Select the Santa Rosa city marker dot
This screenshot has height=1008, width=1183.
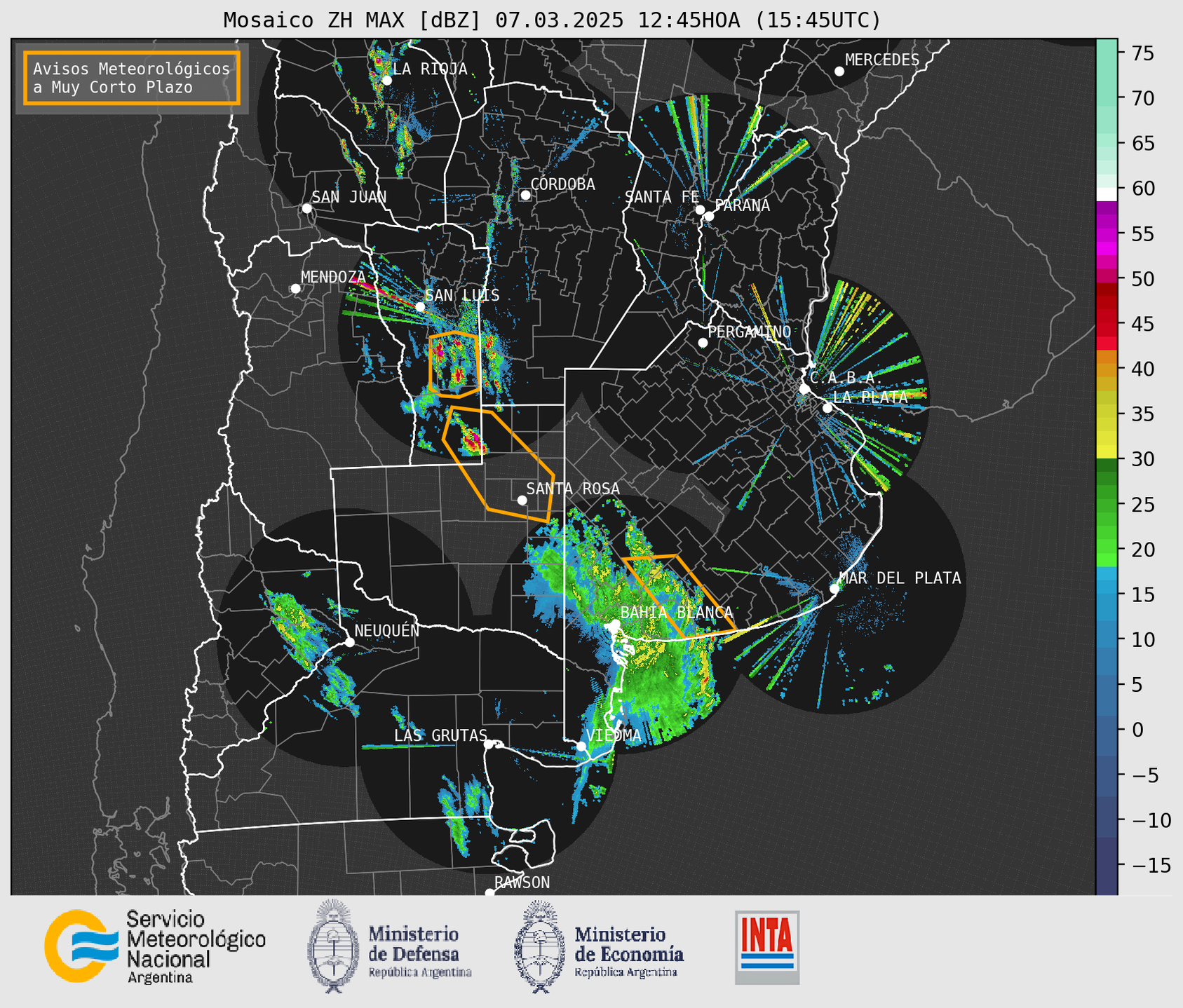(x=522, y=500)
